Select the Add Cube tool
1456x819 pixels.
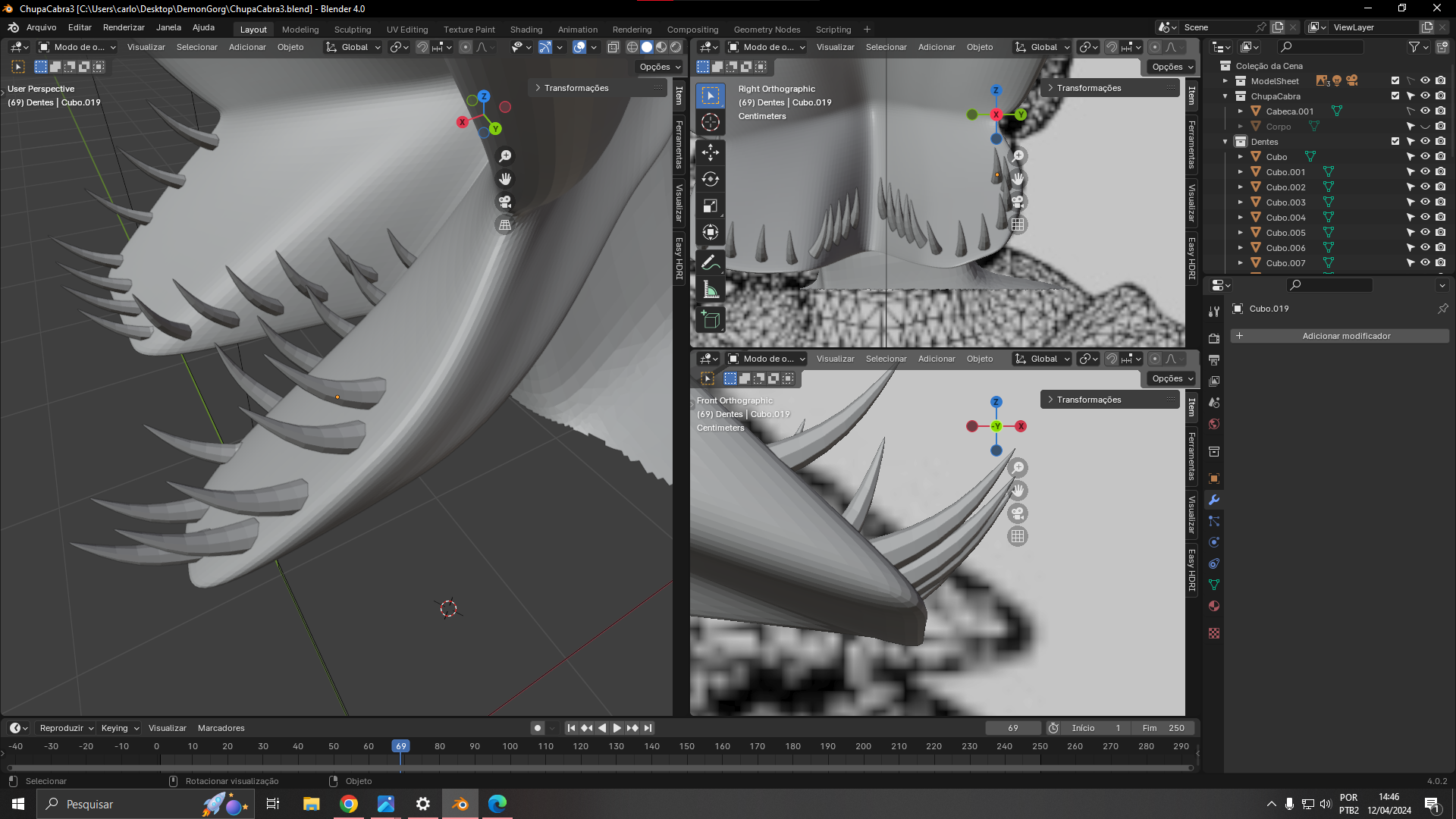click(710, 319)
